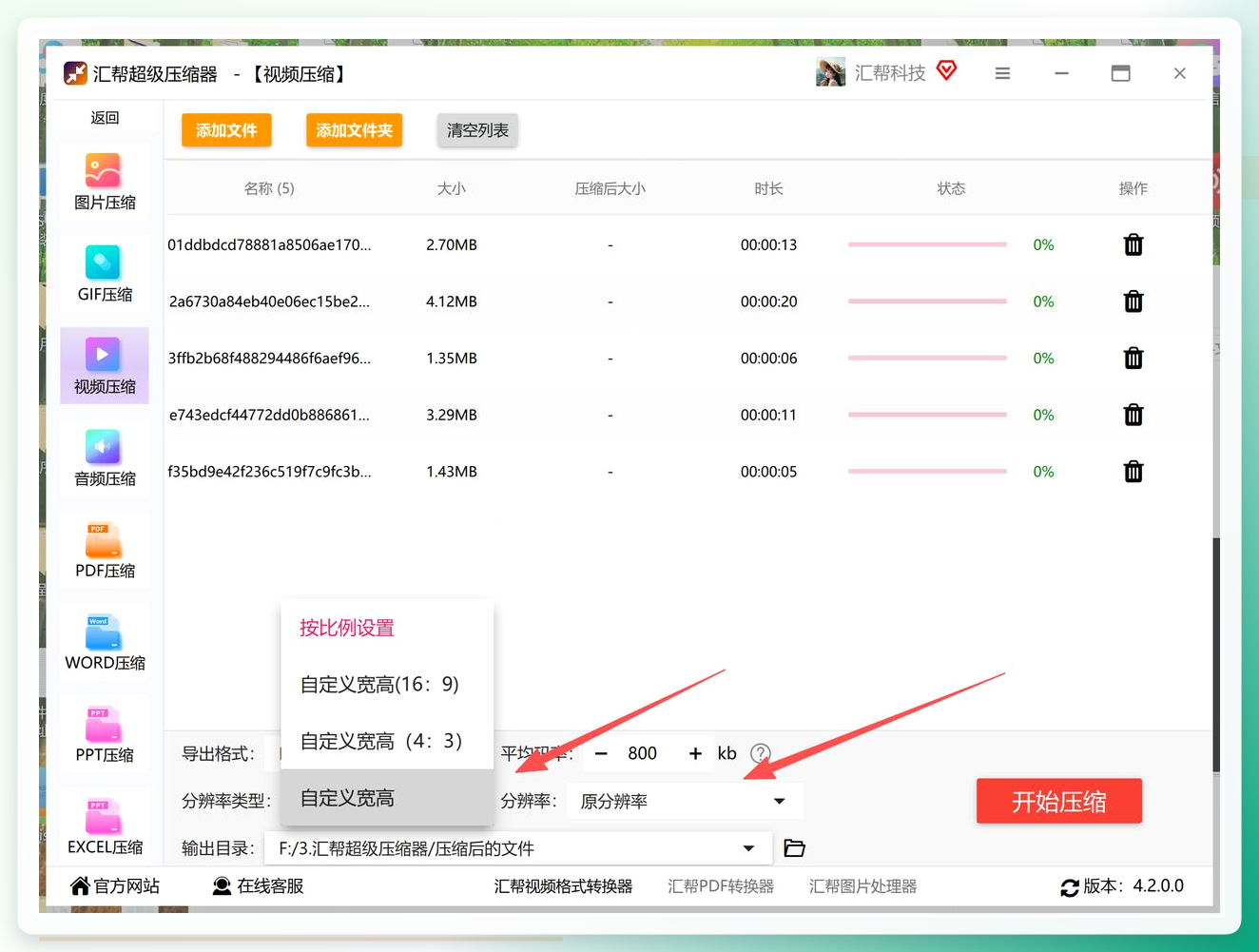The width and height of the screenshot is (1259, 952).
Task: Sort by the 时长 column header
Action: pos(768,188)
